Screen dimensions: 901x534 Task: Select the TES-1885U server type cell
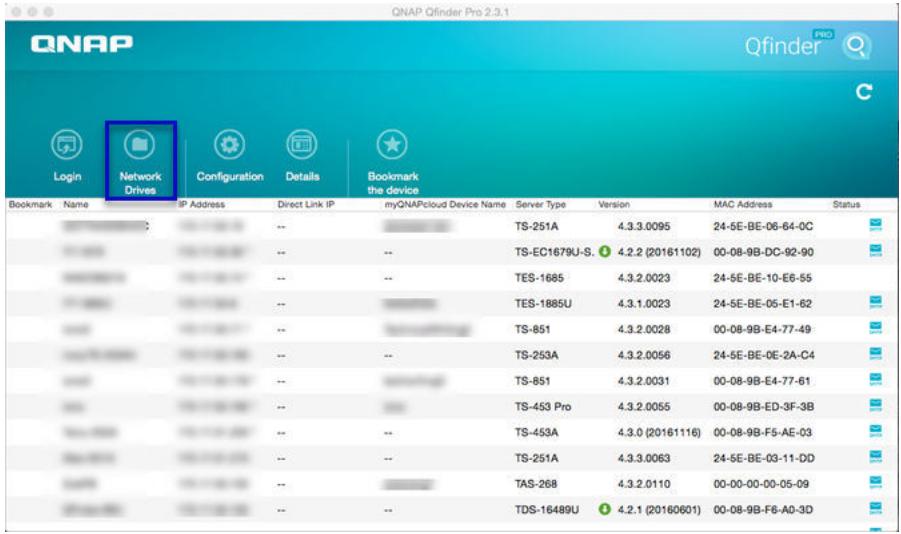point(543,304)
